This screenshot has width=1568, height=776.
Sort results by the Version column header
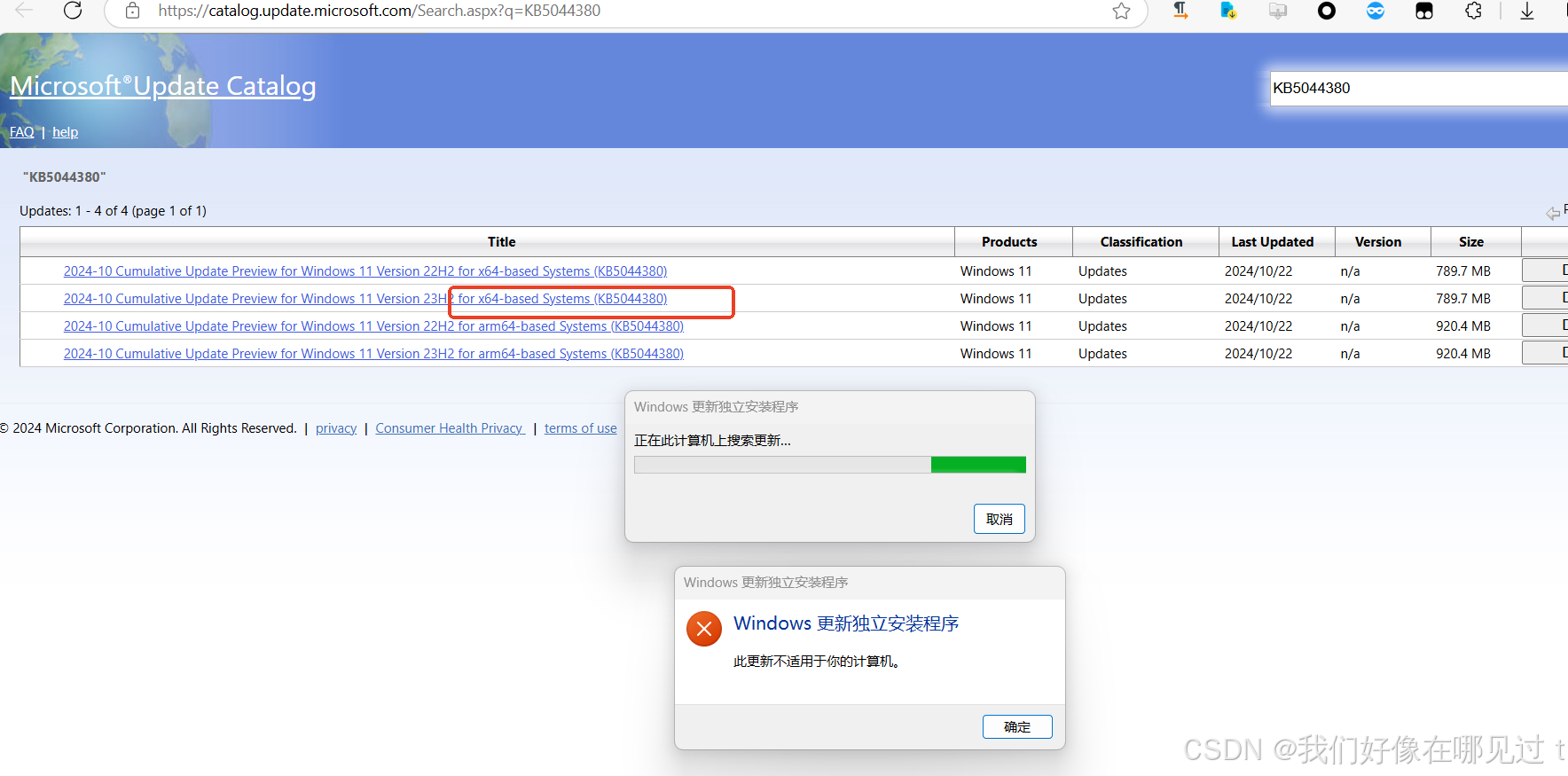tap(1378, 242)
